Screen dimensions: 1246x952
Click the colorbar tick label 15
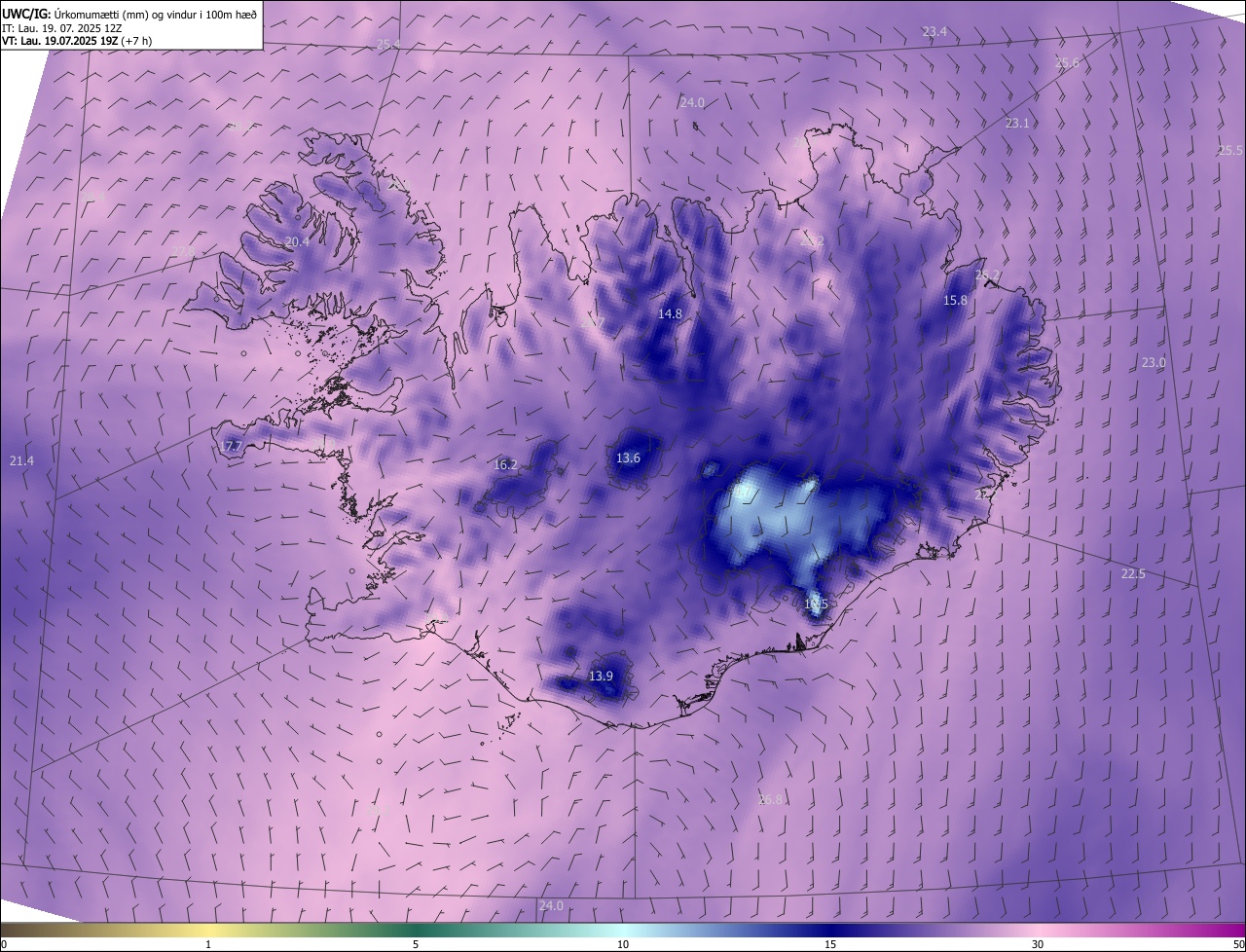[830, 944]
